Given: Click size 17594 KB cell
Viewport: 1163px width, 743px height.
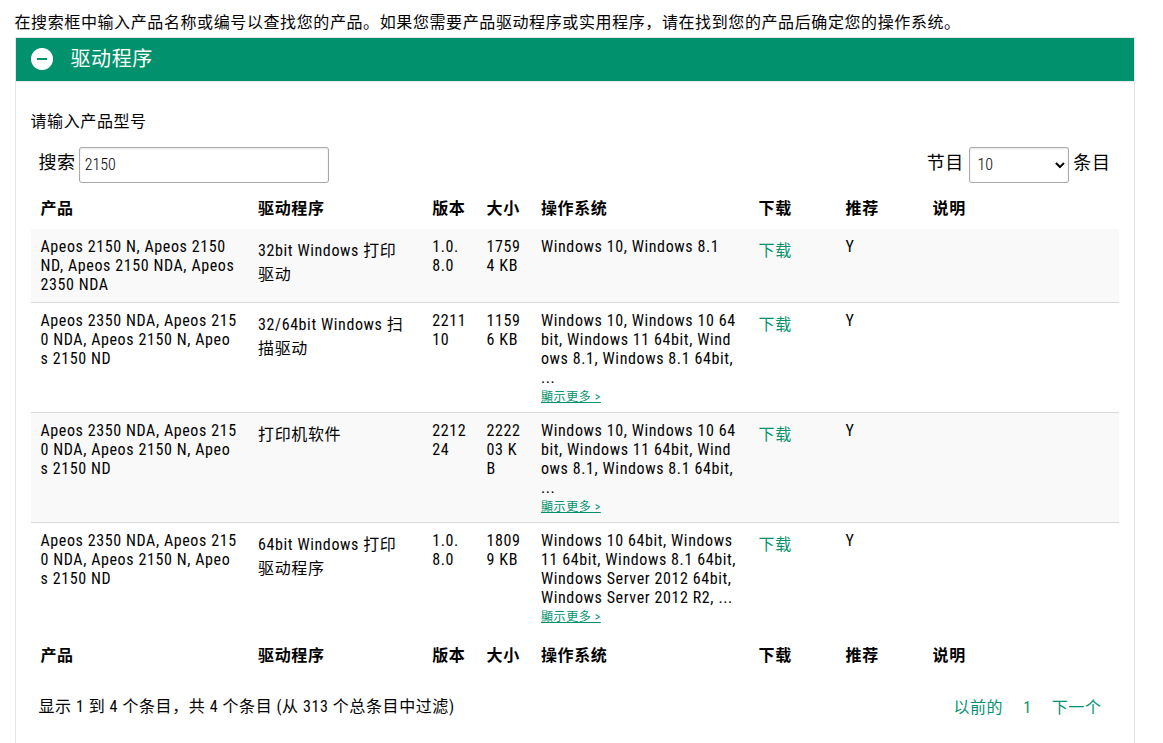Looking at the screenshot, I should tap(503, 256).
